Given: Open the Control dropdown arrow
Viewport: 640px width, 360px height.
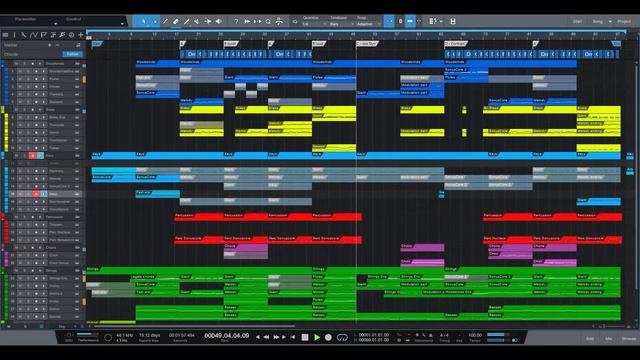Looking at the screenshot, I should click(122, 24).
